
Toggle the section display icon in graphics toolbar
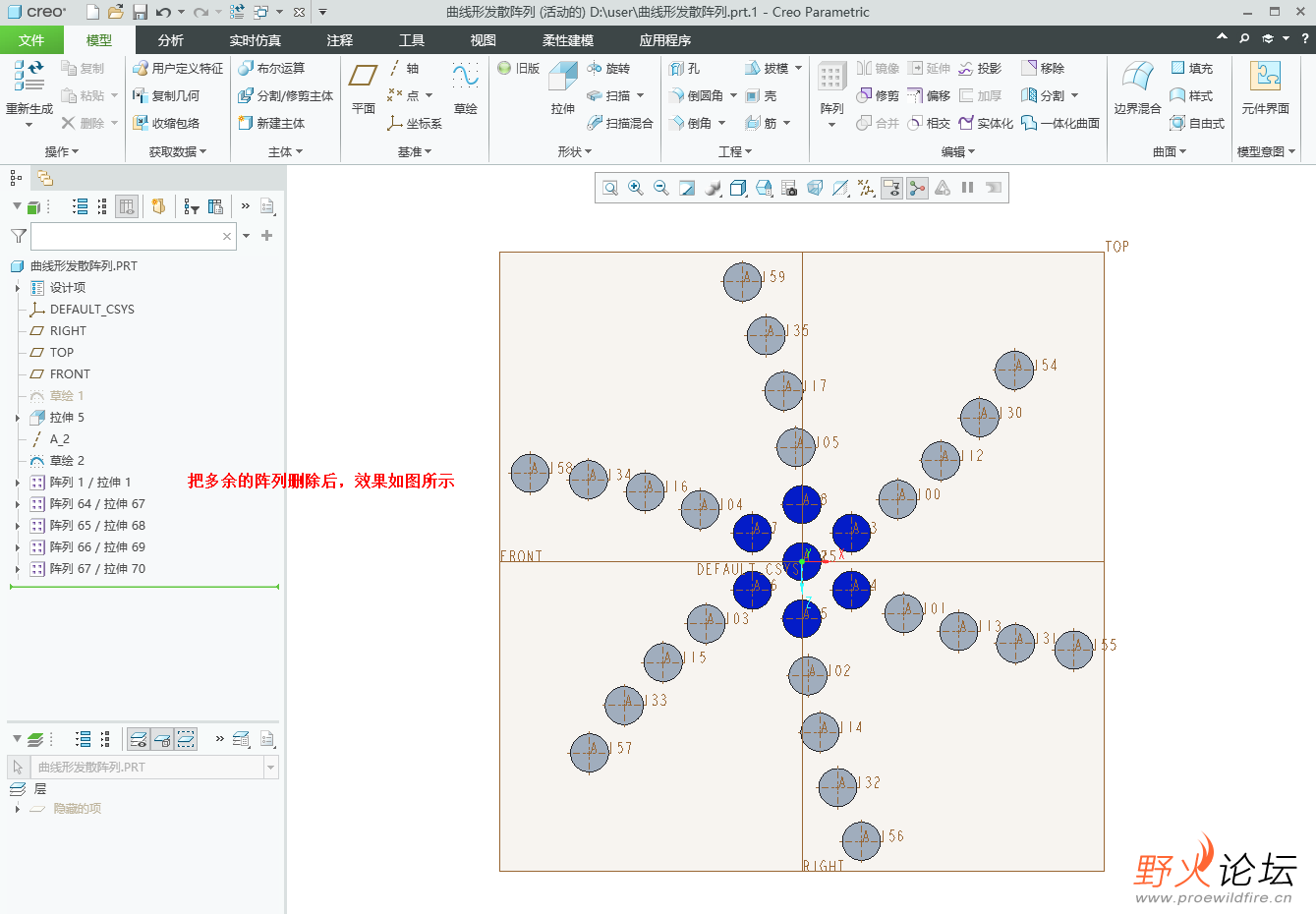coord(840,188)
